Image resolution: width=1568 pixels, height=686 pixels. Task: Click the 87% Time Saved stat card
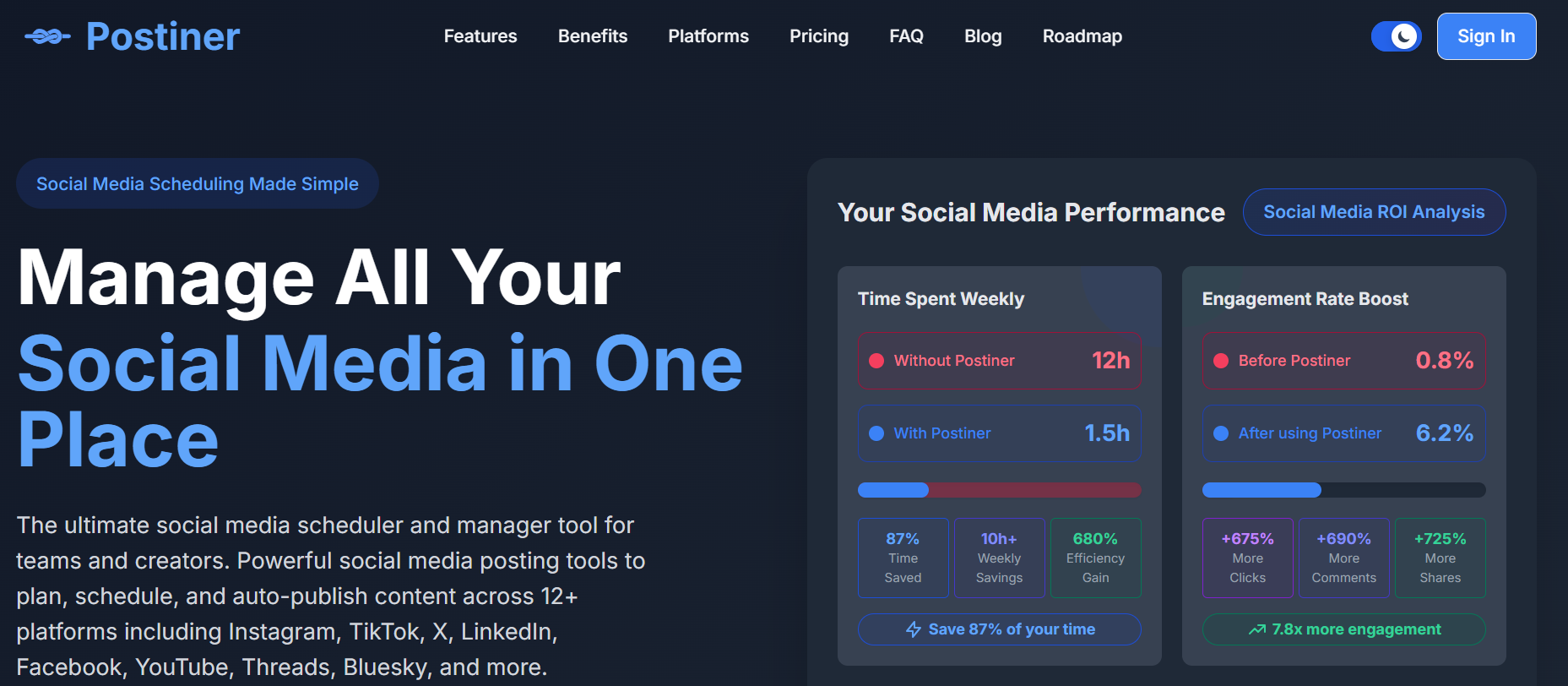pos(903,558)
